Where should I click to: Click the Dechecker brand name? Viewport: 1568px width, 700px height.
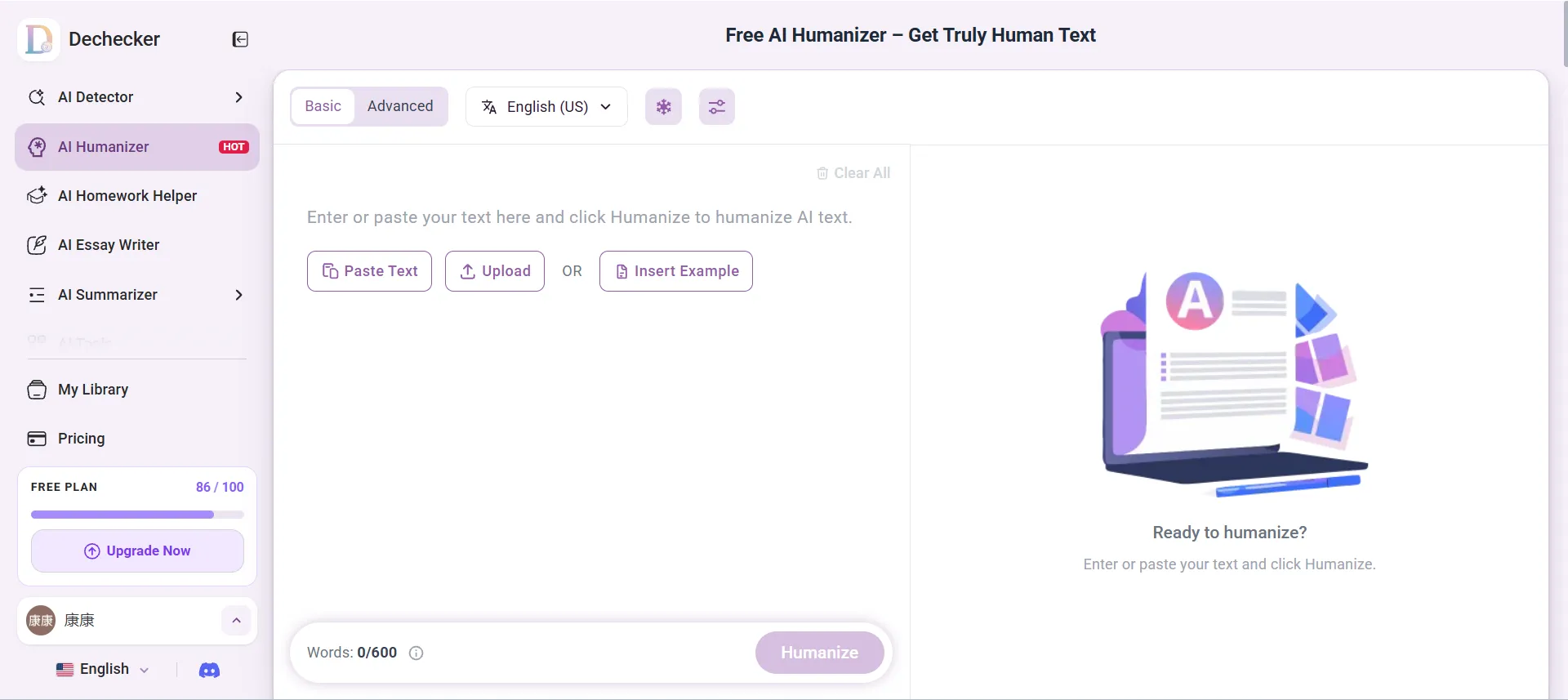point(114,39)
